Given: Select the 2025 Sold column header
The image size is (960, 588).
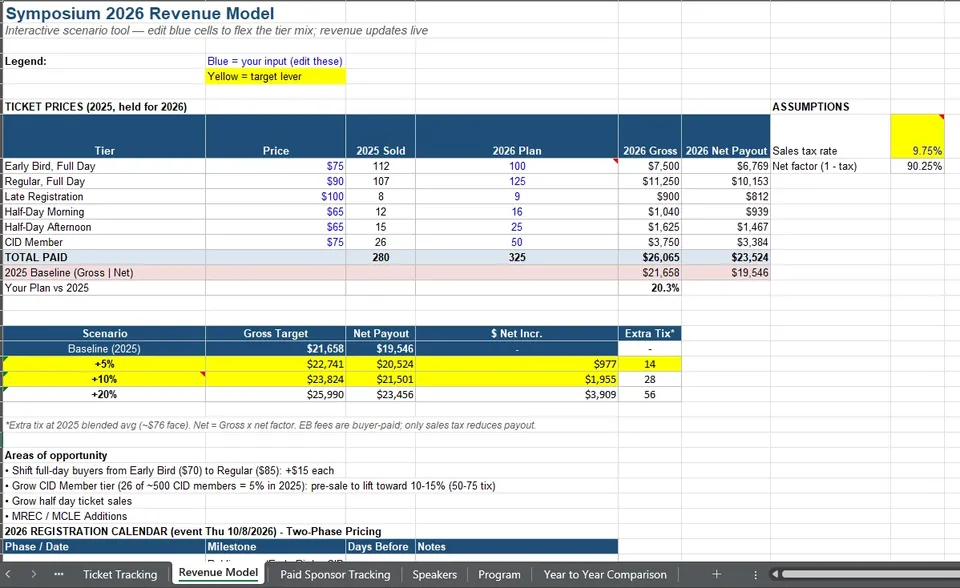Looking at the screenshot, I should pos(380,136).
